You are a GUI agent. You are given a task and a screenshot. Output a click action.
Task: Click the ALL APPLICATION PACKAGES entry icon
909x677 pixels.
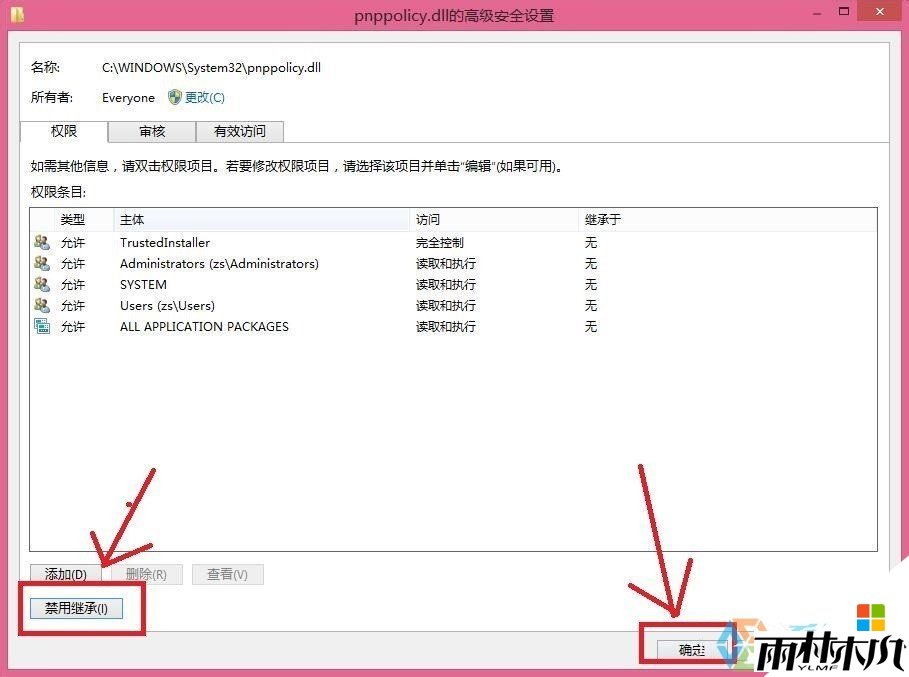[40, 326]
